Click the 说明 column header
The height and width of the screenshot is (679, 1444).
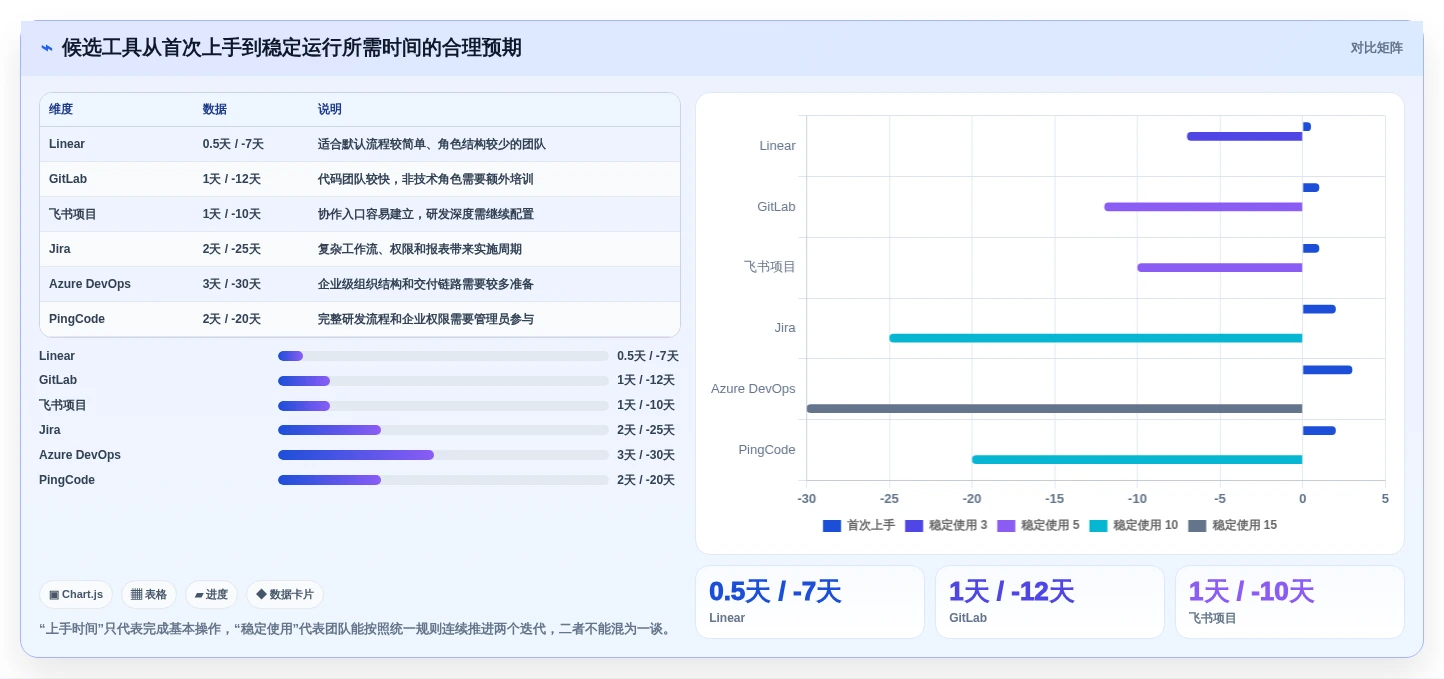tap(330, 109)
